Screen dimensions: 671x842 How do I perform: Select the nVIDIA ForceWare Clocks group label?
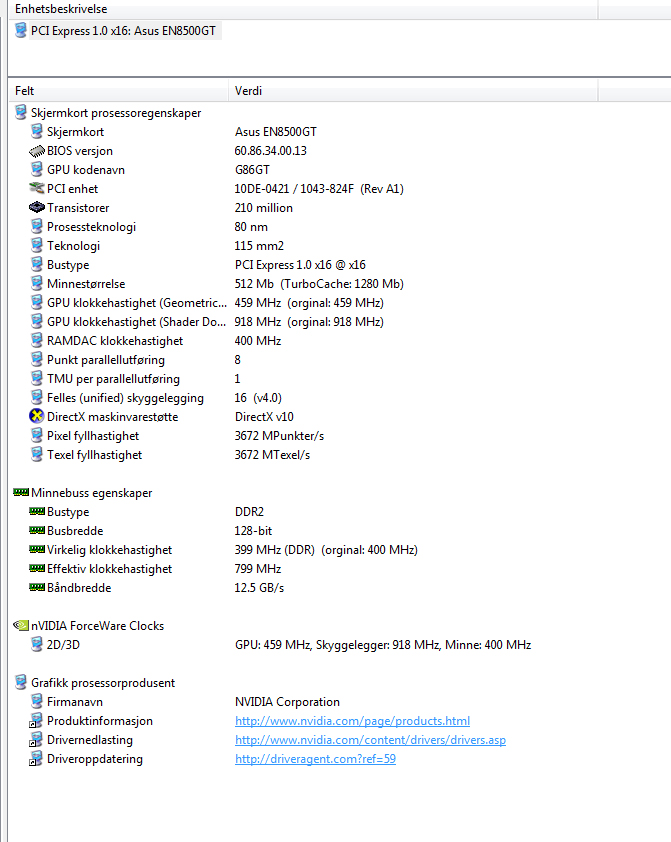[97, 626]
